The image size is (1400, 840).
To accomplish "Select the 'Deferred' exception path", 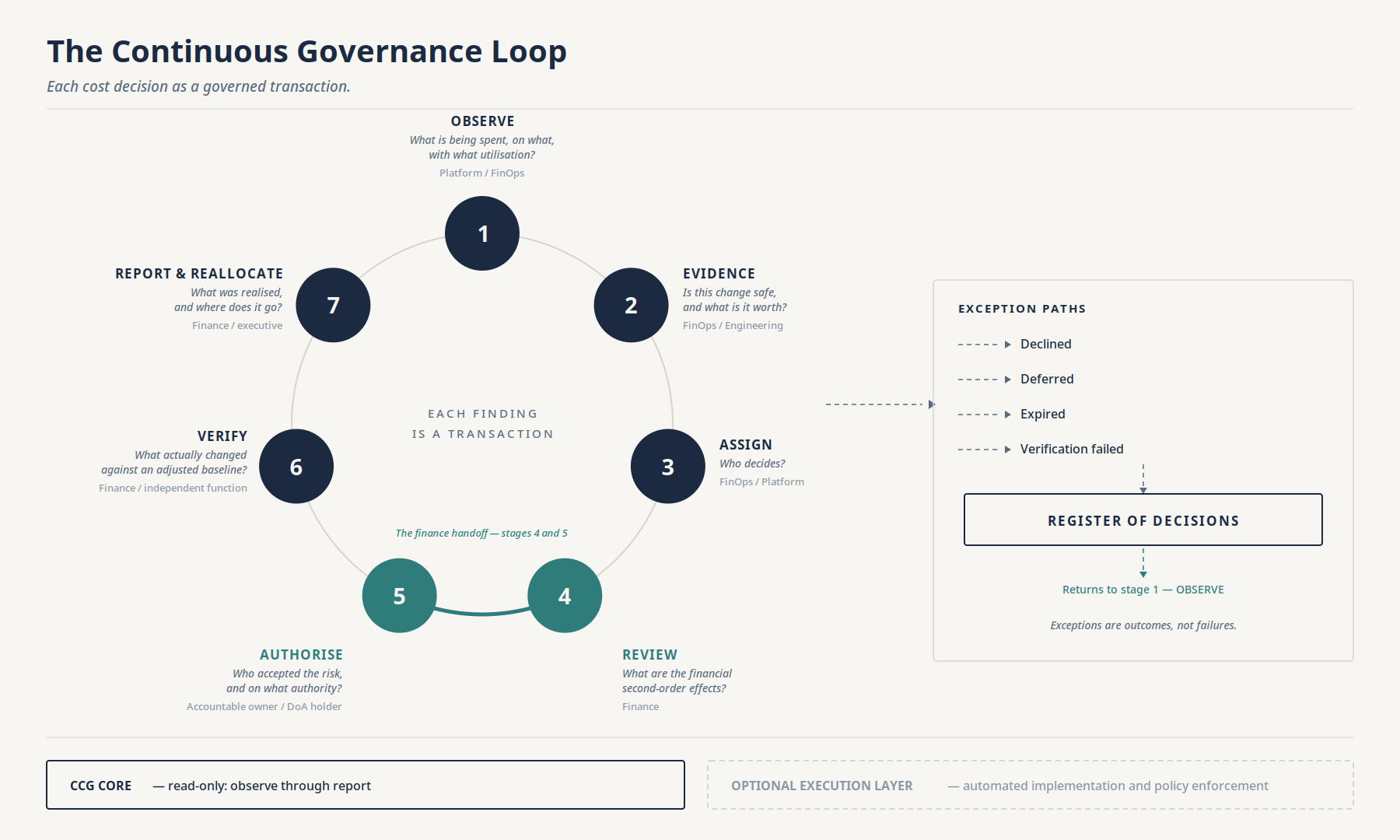I will 1047,379.
